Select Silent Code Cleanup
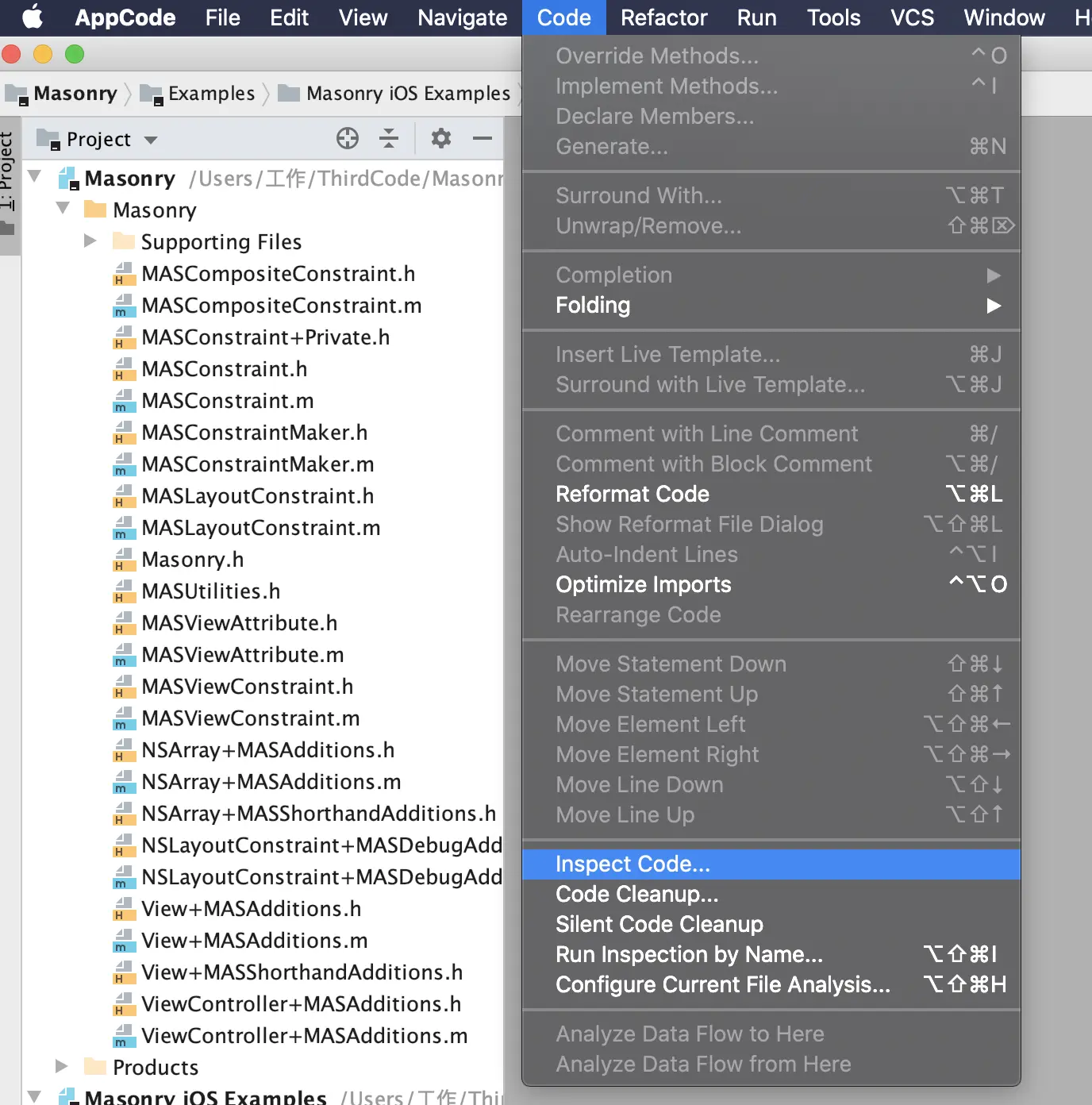 coord(771,925)
